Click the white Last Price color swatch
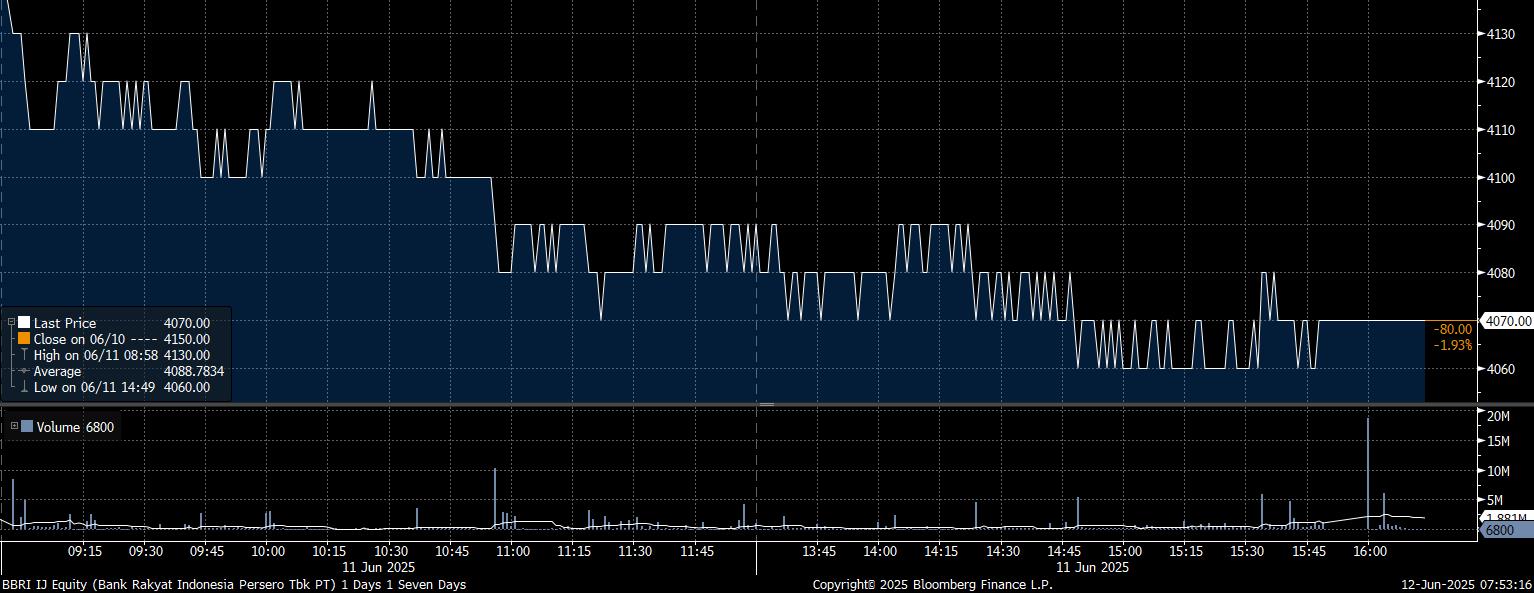 (24, 323)
